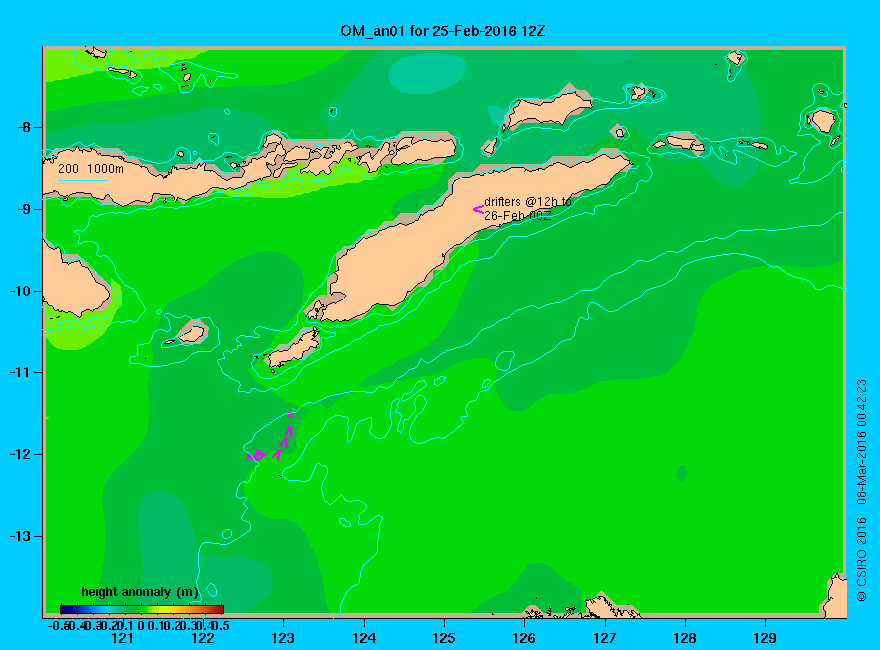Click the map title 'OM_an01 for 25-Feb-2016 12Z'
This screenshot has width=880, height=650.
coord(442,31)
